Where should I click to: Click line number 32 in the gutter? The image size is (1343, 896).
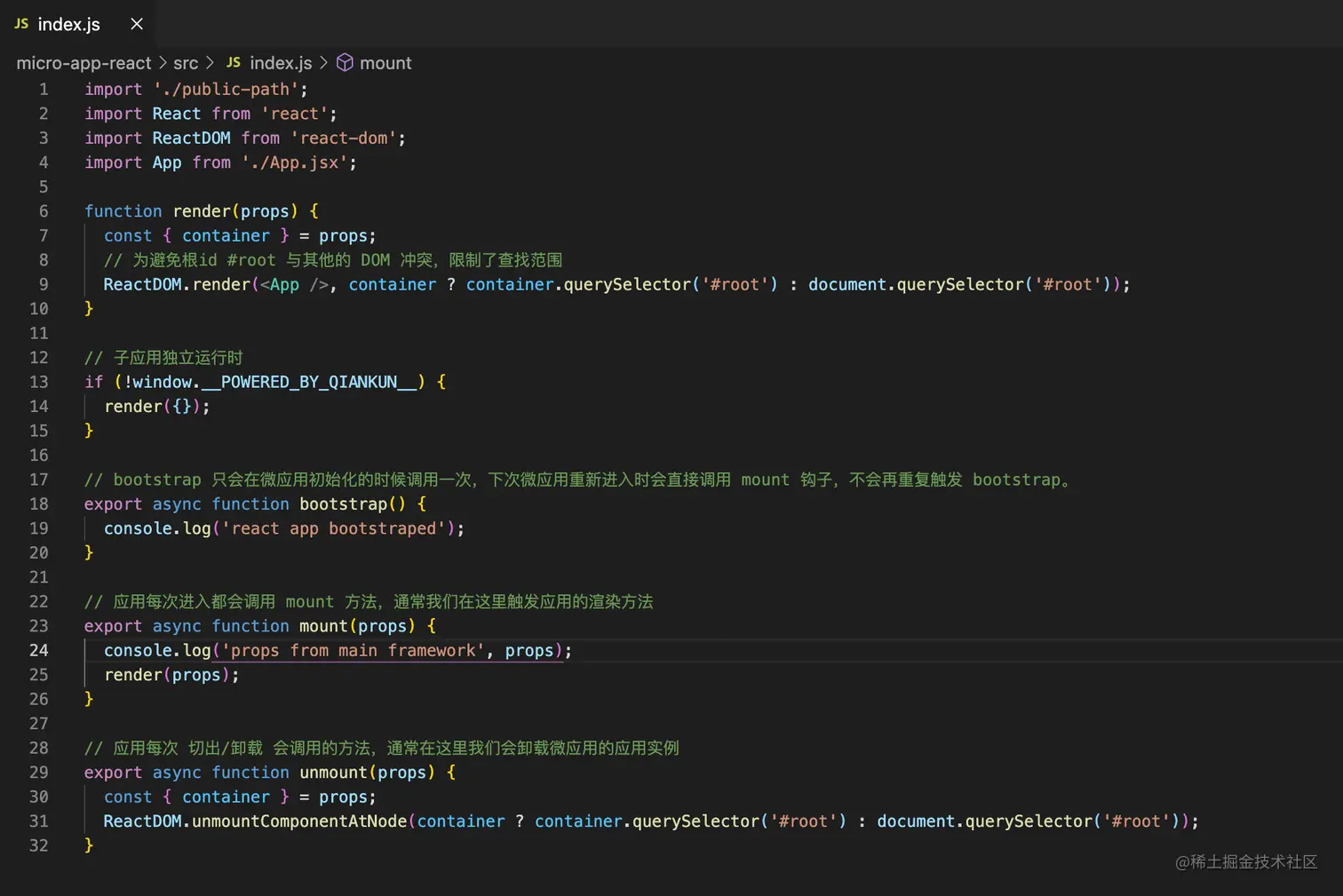[39, 845]
